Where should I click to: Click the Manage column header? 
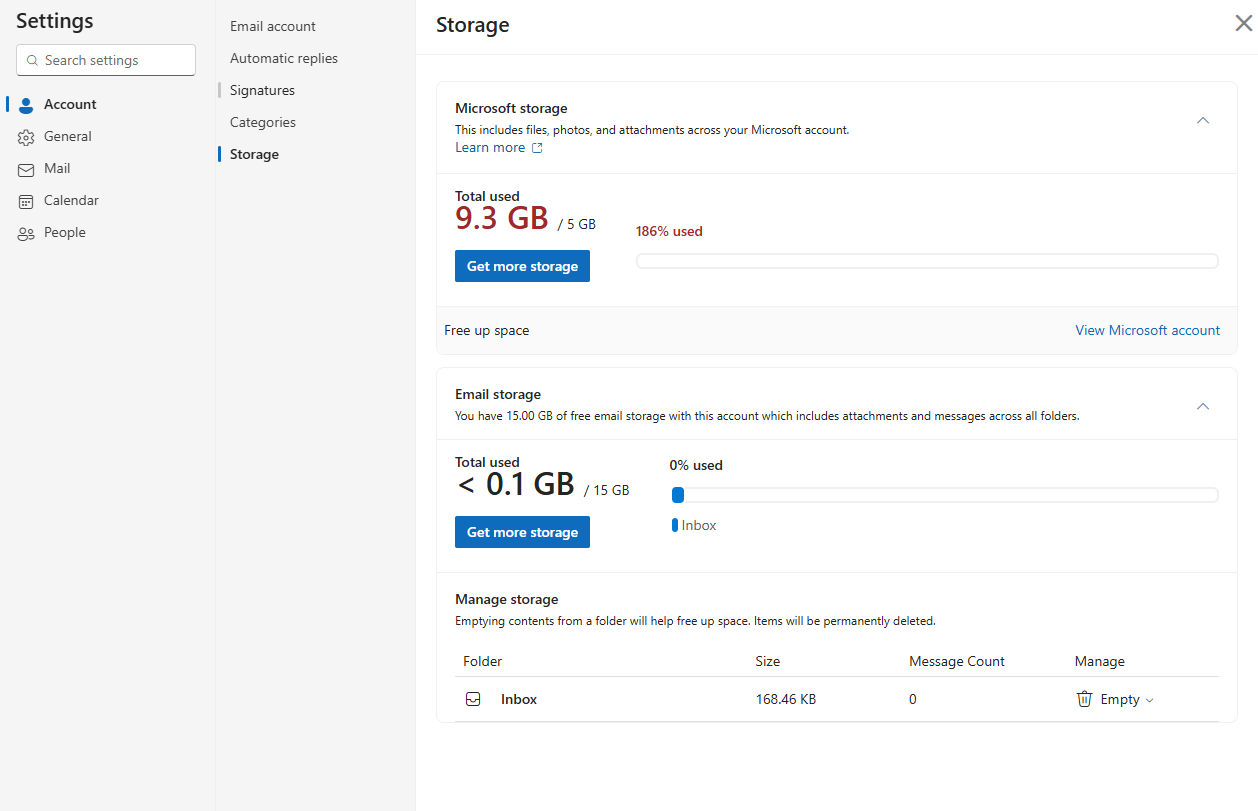tap(1100, 661)
